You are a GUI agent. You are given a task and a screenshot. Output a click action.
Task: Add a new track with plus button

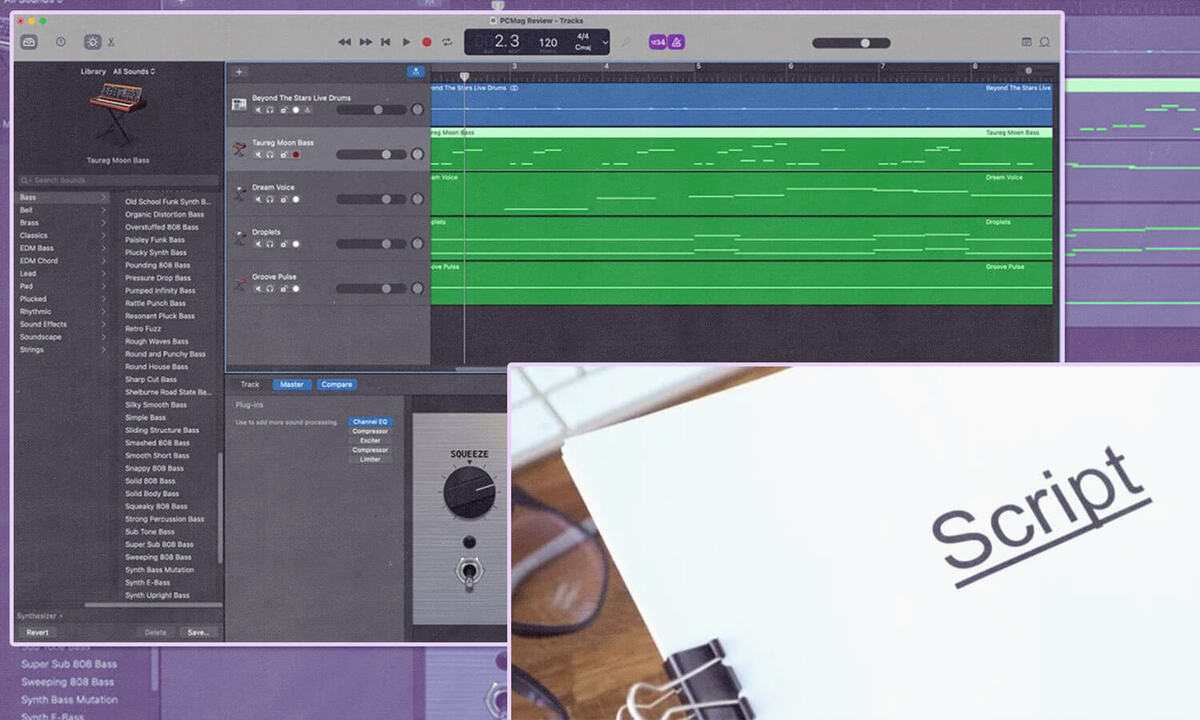238,72
